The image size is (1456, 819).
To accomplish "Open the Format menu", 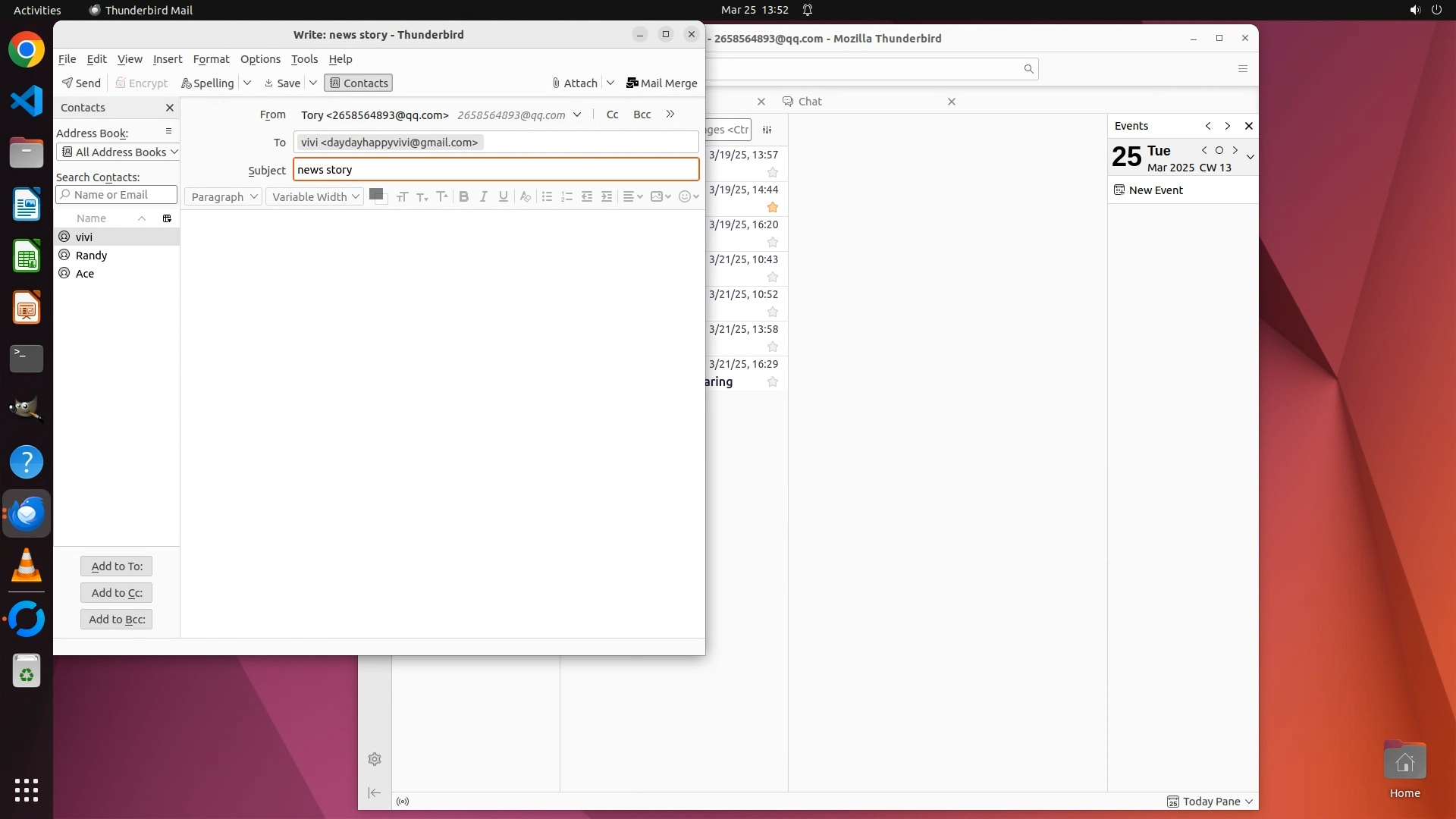I will coord(211,59).
